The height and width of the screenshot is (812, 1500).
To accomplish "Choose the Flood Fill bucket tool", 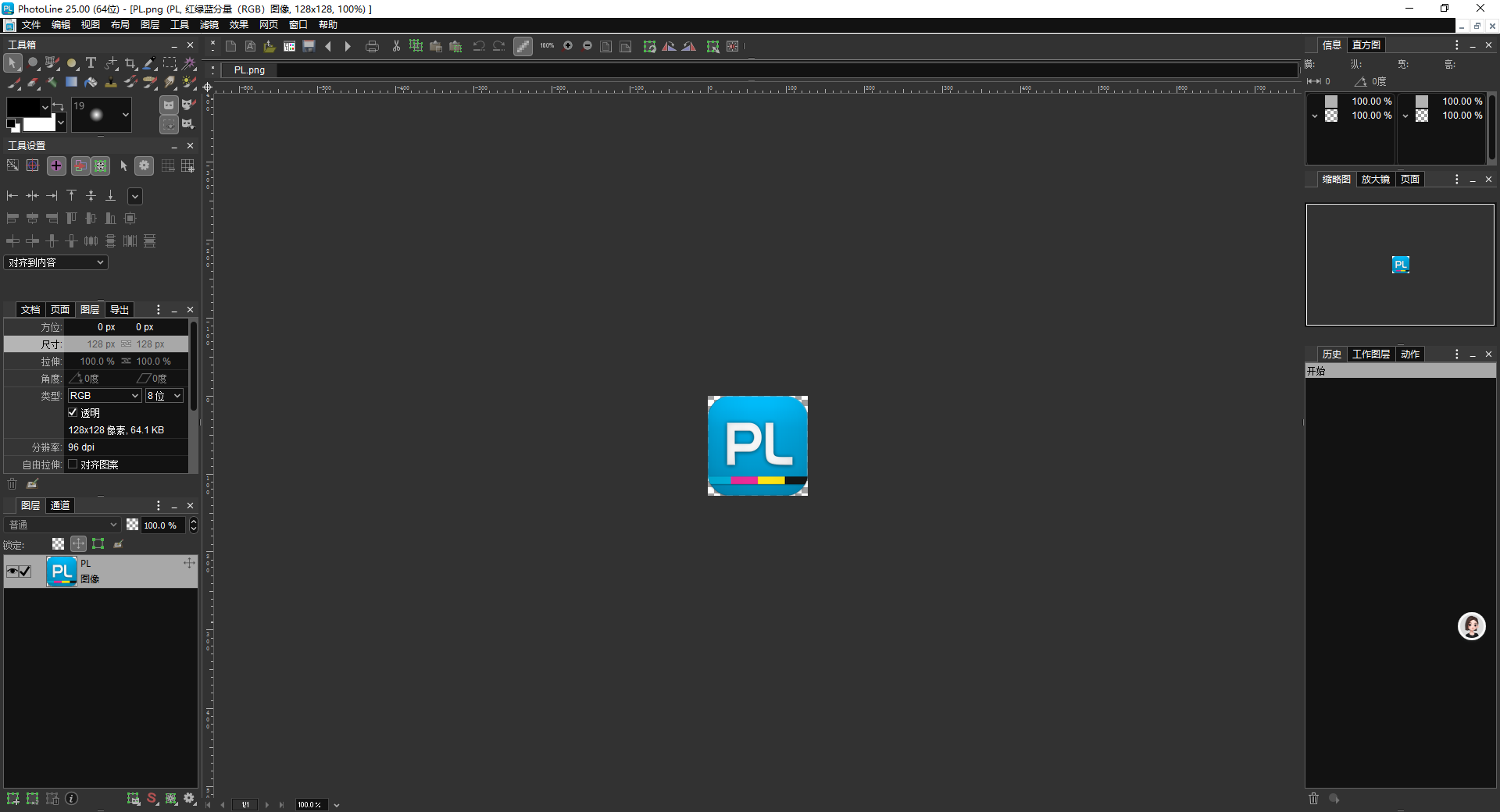I will tap(91, 82).
